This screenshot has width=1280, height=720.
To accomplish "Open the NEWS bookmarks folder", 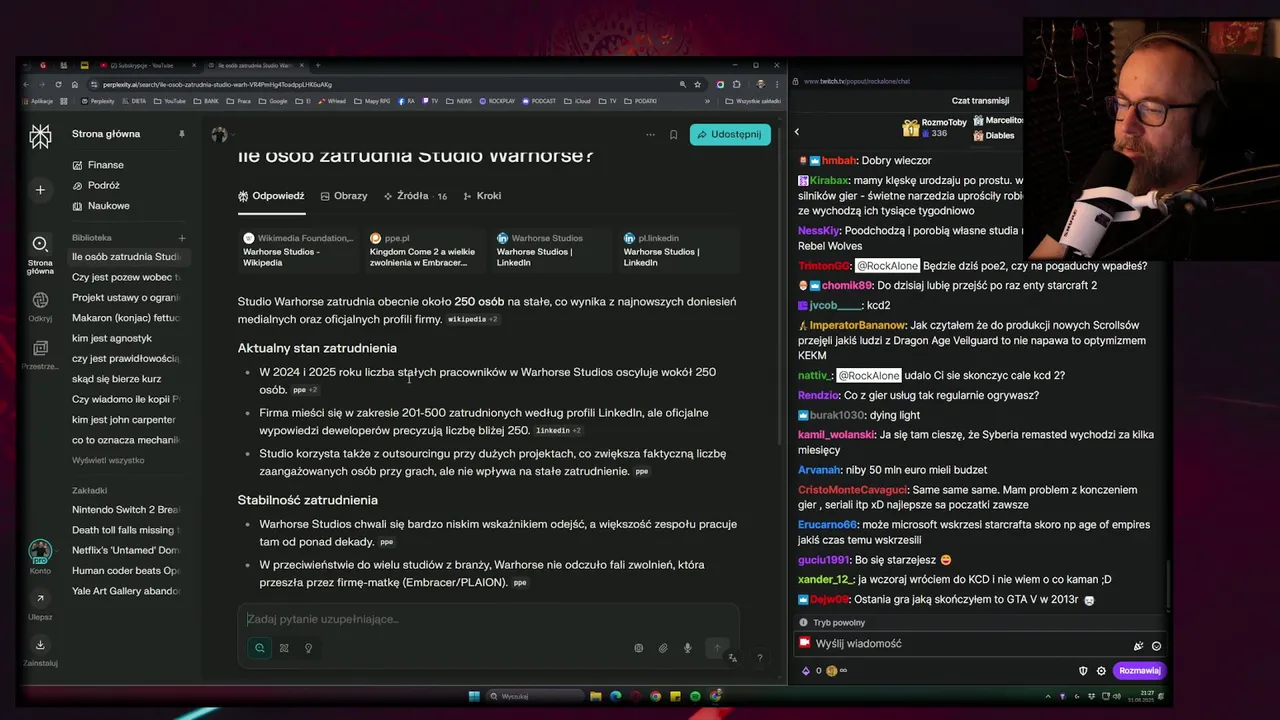I will (x=460, y=101).
